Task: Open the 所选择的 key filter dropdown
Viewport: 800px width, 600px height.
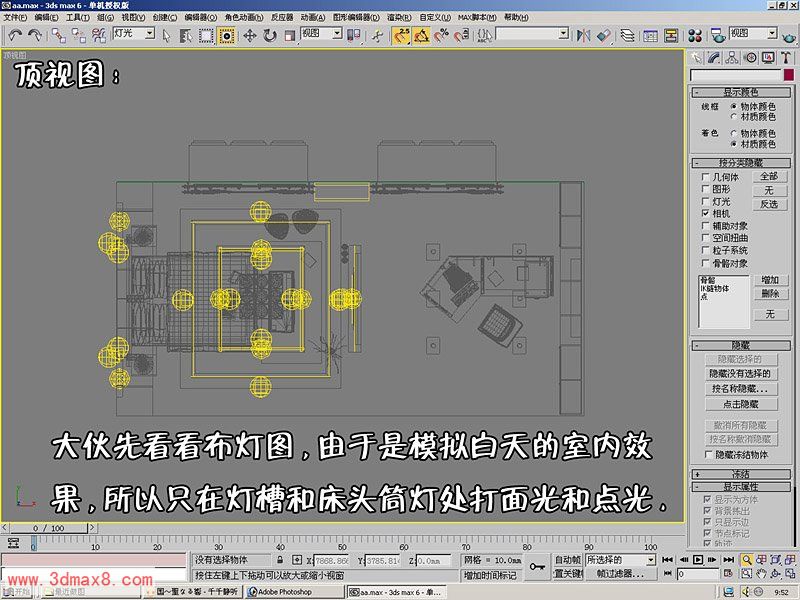Action: (x=651, y=560)
